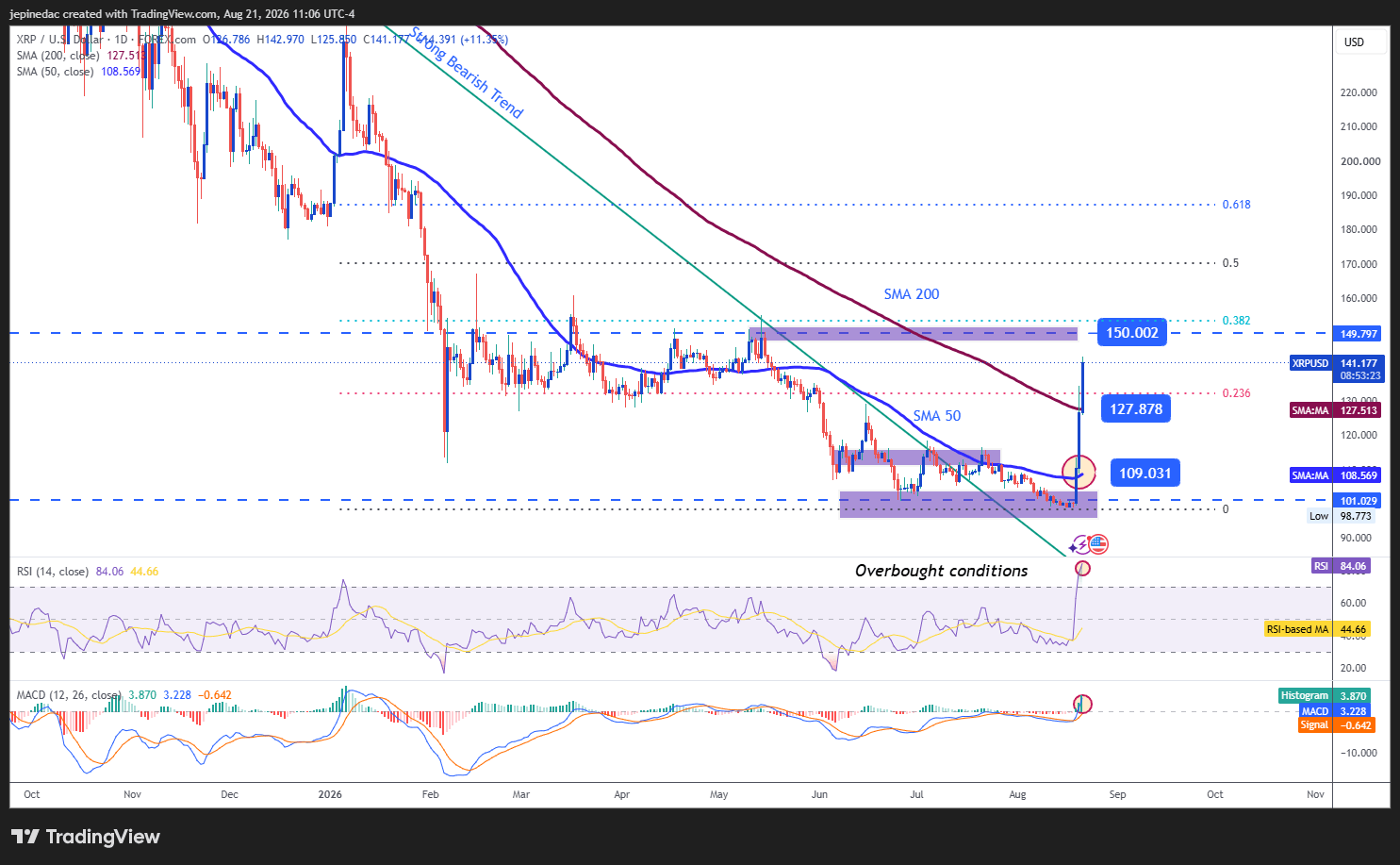Select the 127.878 price callout

[1136, 408]
